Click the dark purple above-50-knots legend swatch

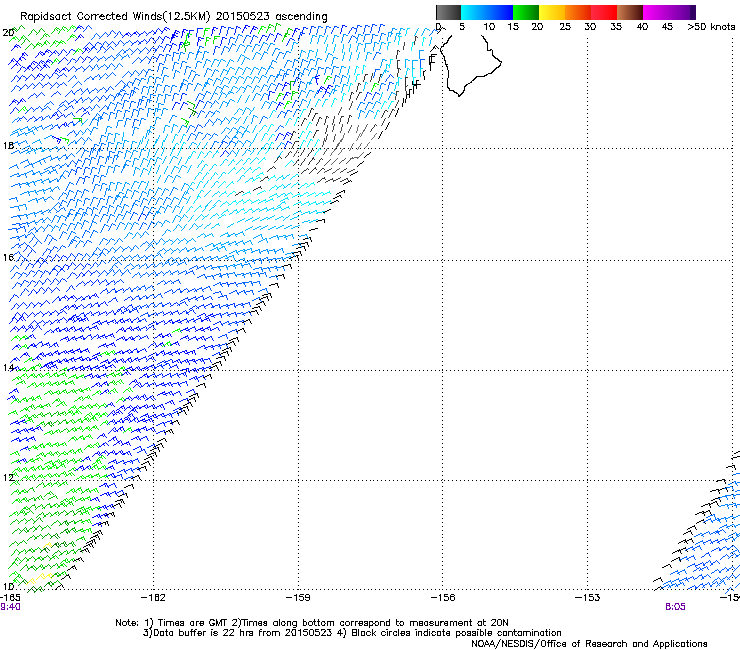coord(693,12)
